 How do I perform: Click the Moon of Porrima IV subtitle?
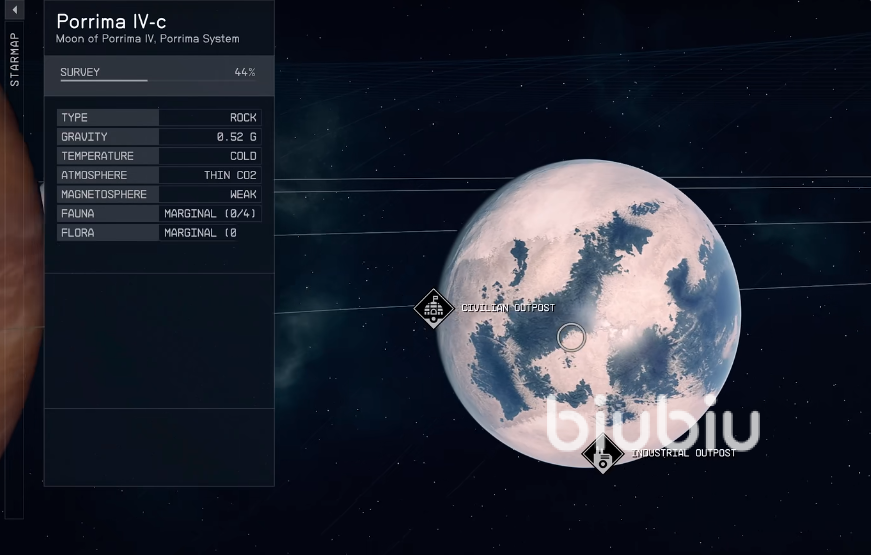(147, 40)
